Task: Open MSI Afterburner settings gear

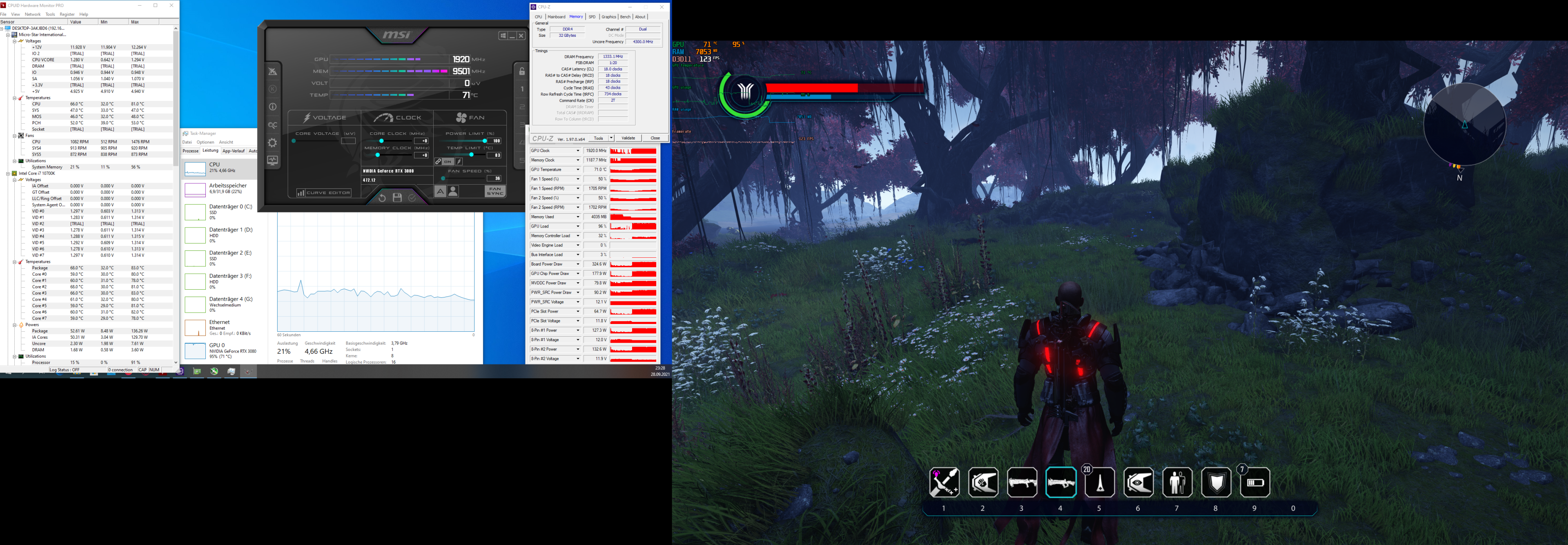Action: [273, 143]
